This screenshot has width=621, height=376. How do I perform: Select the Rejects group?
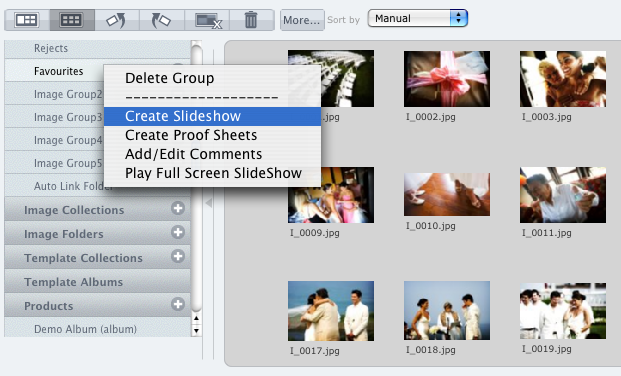97,48
